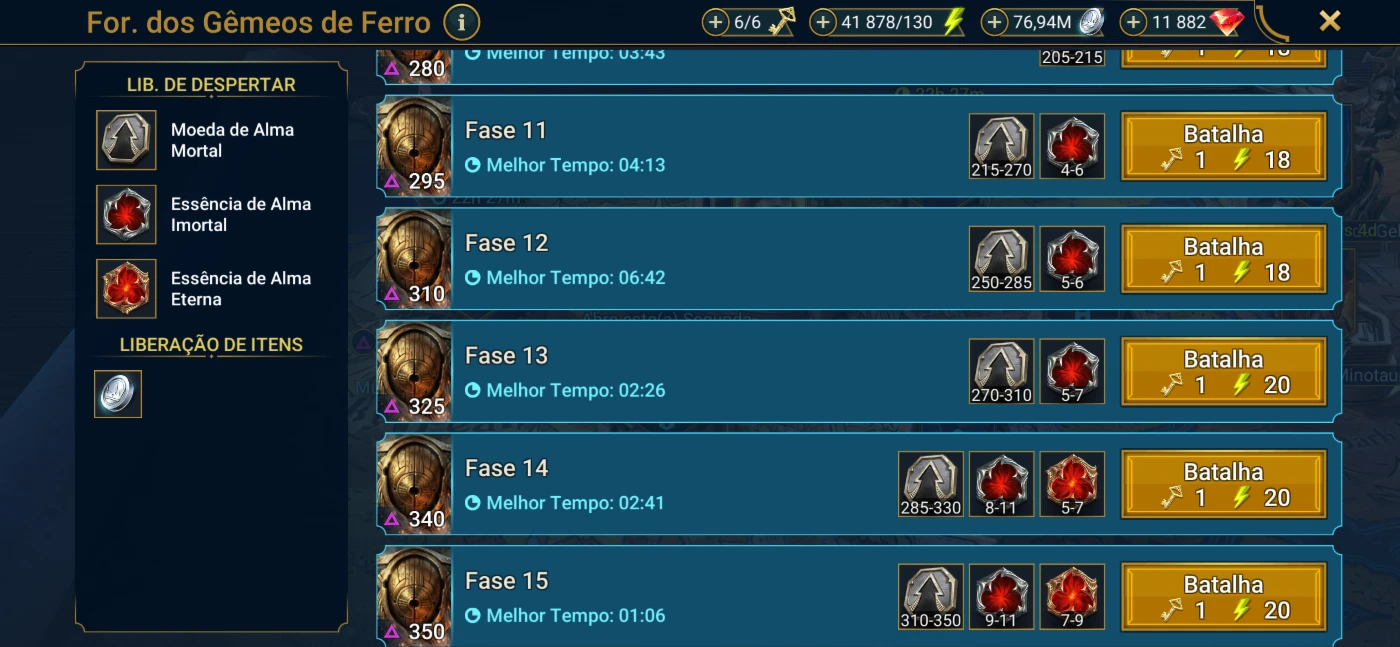
Task: Select Moeda de Alma Mortal icon in sidebar
Action: tap(126, 140)
